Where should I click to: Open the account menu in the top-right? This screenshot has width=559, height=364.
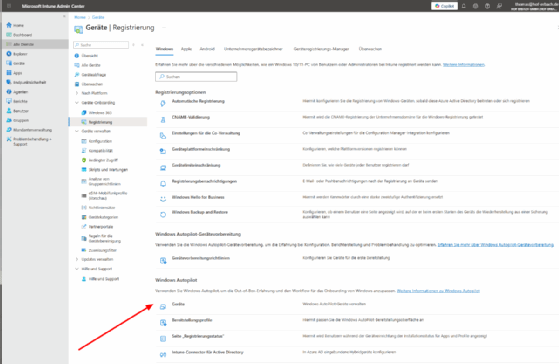point(534,6)
